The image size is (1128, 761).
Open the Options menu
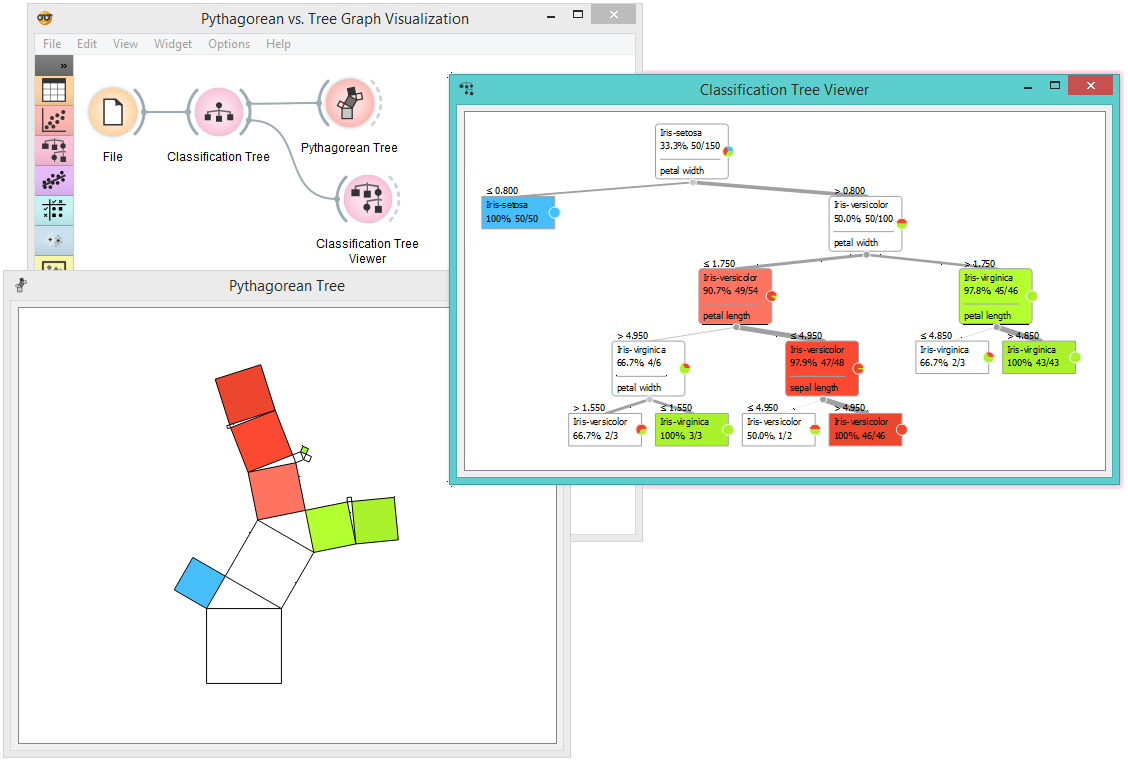point(229,43)
